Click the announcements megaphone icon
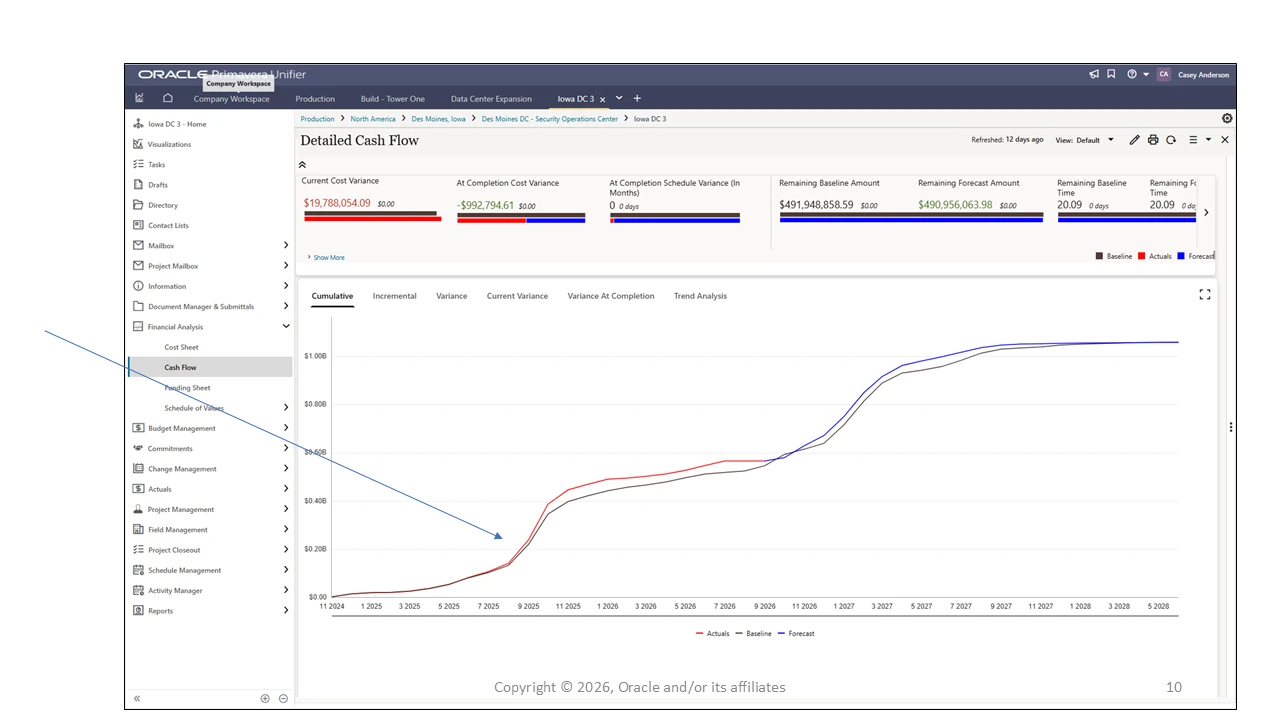This screenshot has height=720, width=1280. pos(1094,74)
